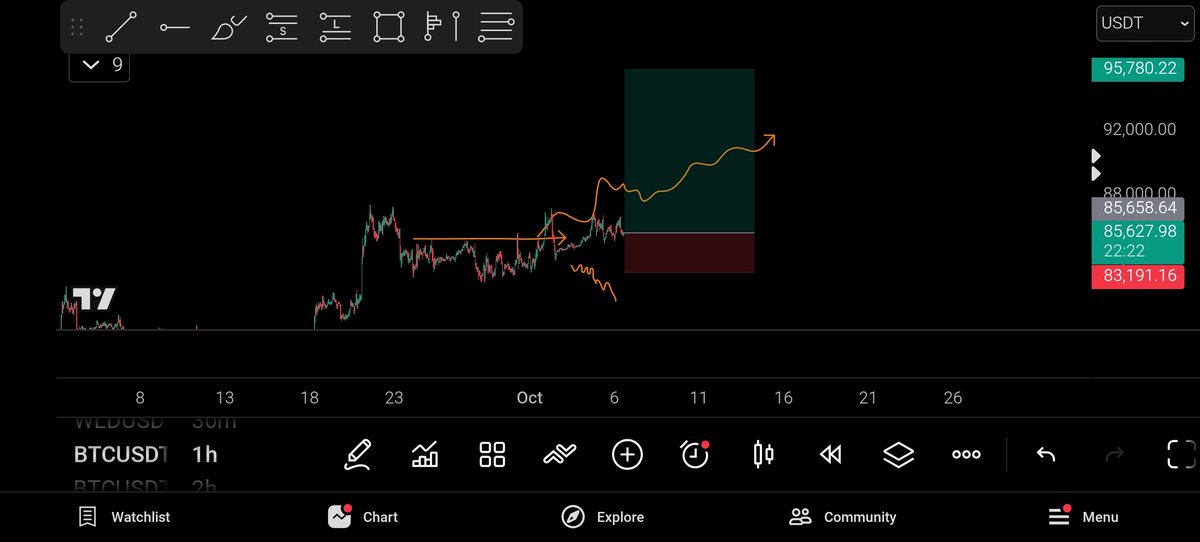Open the Menu tab
Viewport: 1200px width, 542px height.
[1083, 517]
